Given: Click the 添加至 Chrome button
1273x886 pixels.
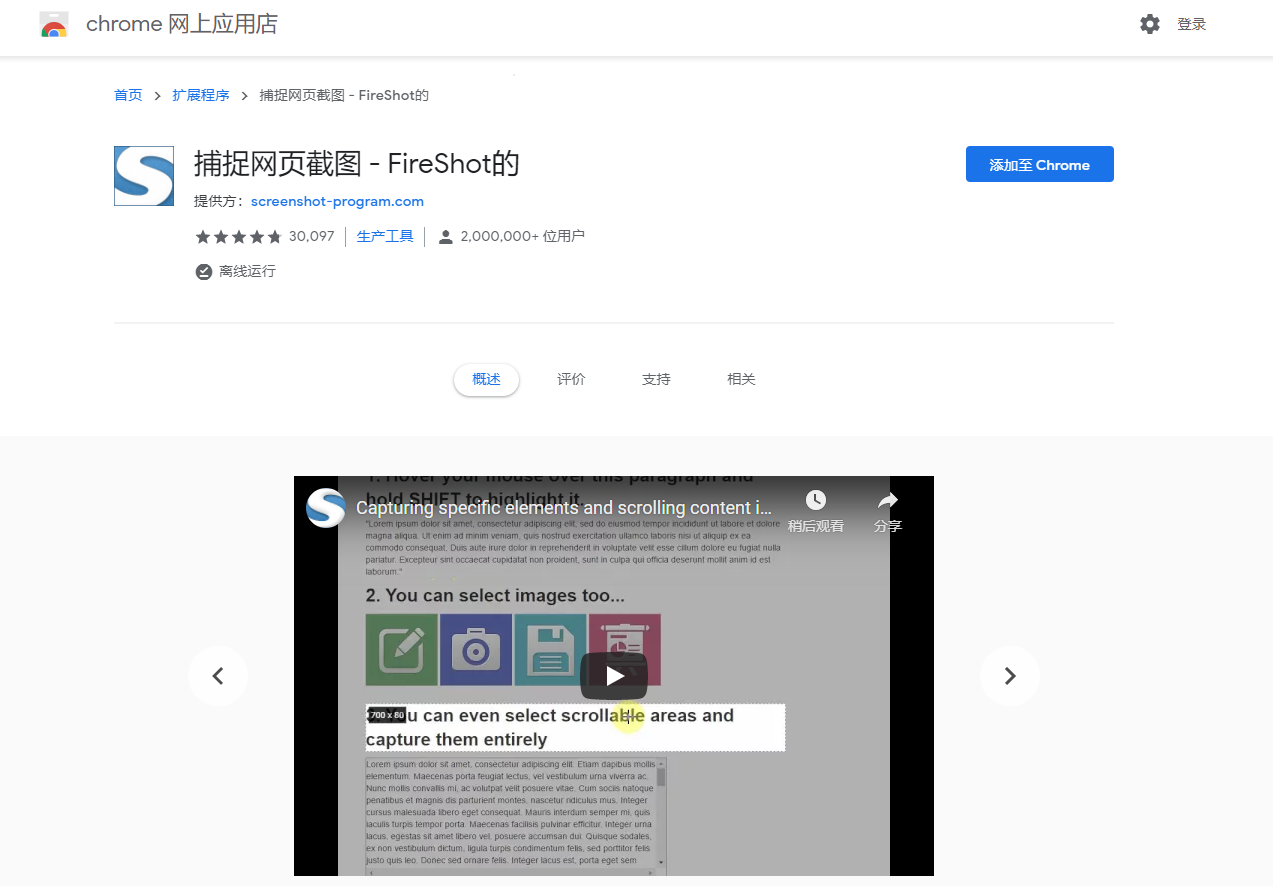Looking at the screenshot, I should 1040,165.
